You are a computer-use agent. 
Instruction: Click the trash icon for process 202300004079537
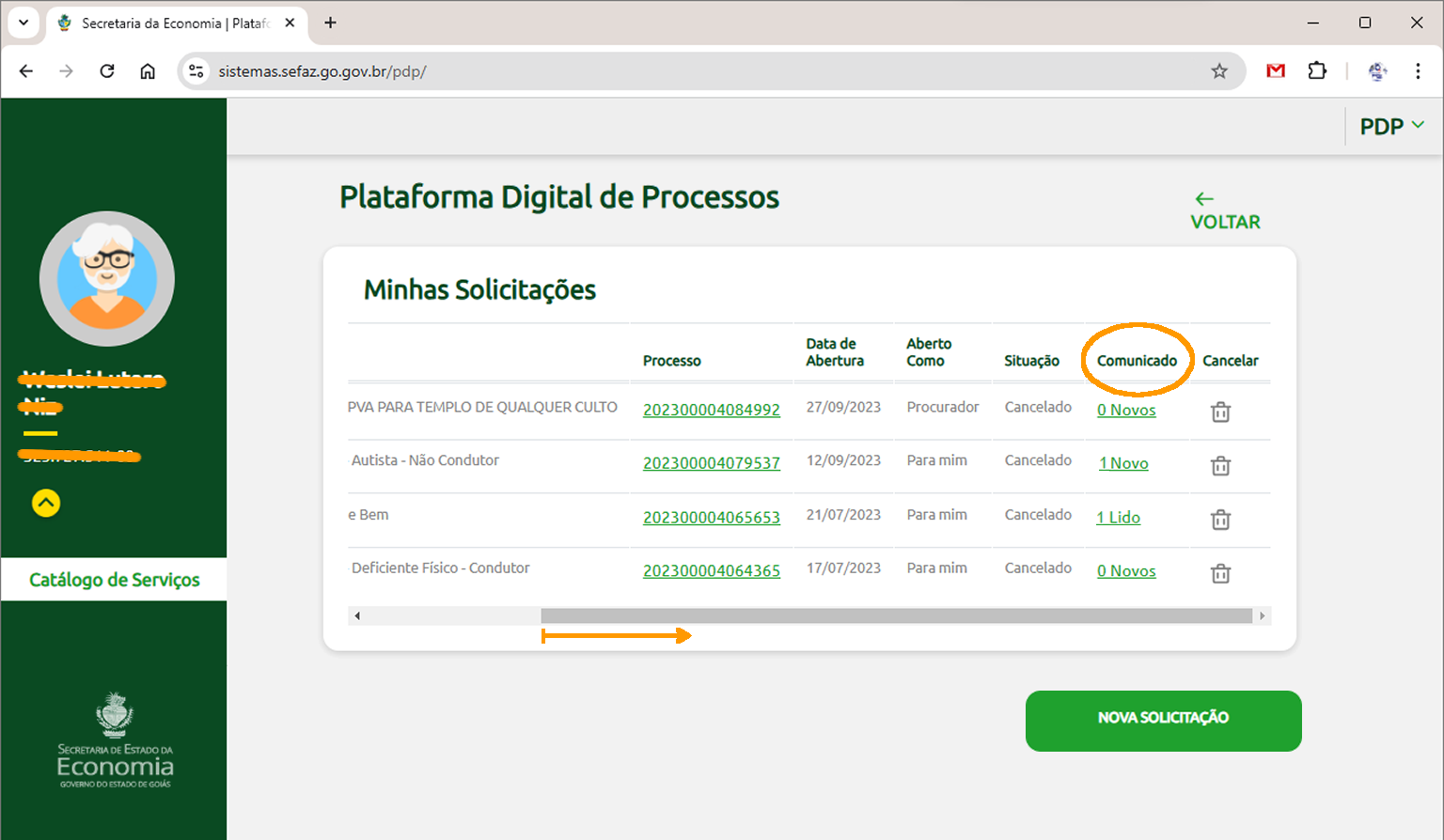[x=1219, y=465]
